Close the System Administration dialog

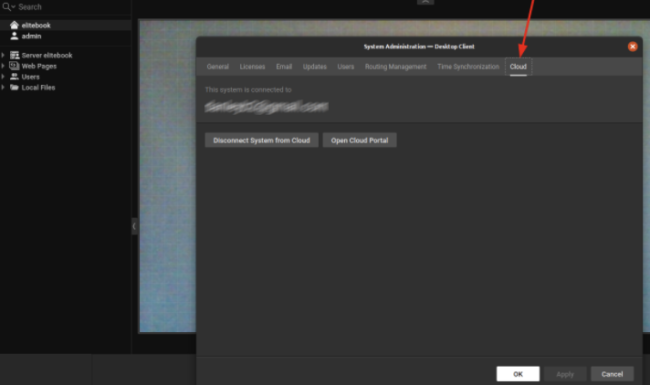click(x=632, y=46)
